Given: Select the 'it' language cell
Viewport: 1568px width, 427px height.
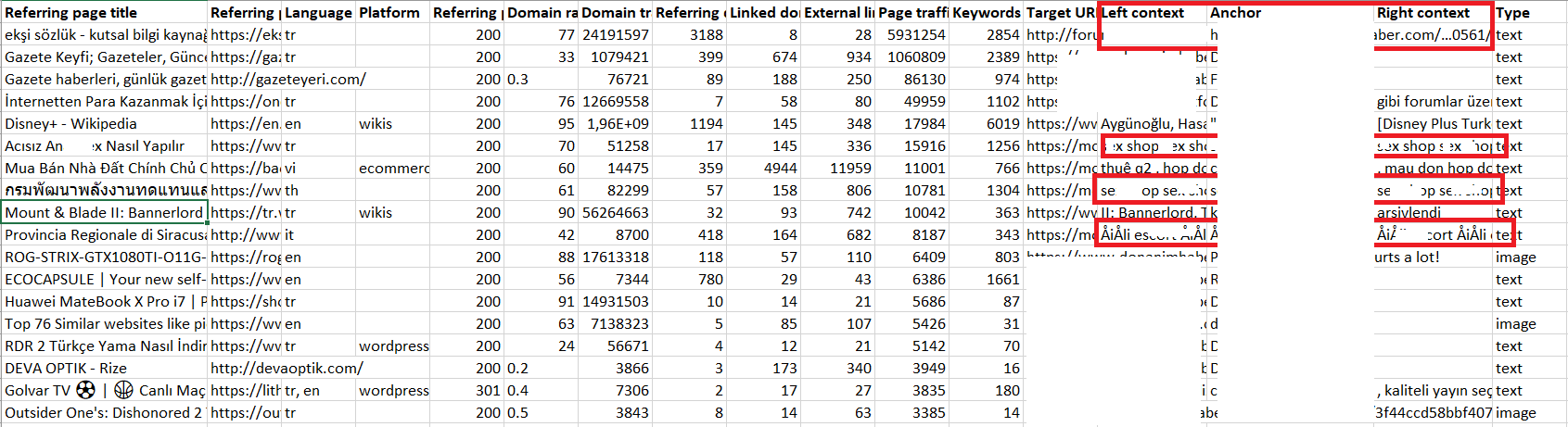Looking at the screenshot, I should point(318,234).
